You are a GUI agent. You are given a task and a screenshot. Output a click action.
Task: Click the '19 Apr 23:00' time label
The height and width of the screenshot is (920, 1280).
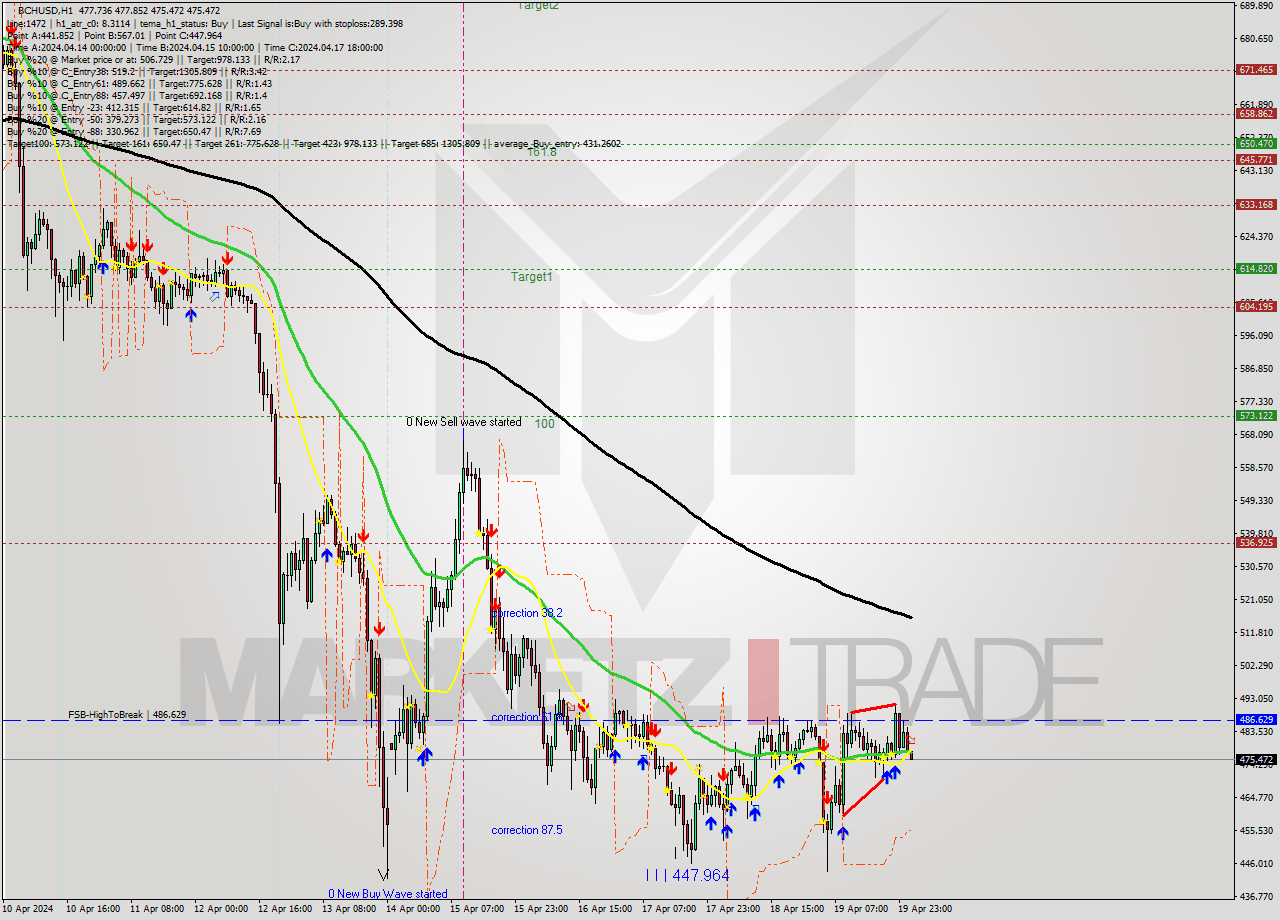925,909
